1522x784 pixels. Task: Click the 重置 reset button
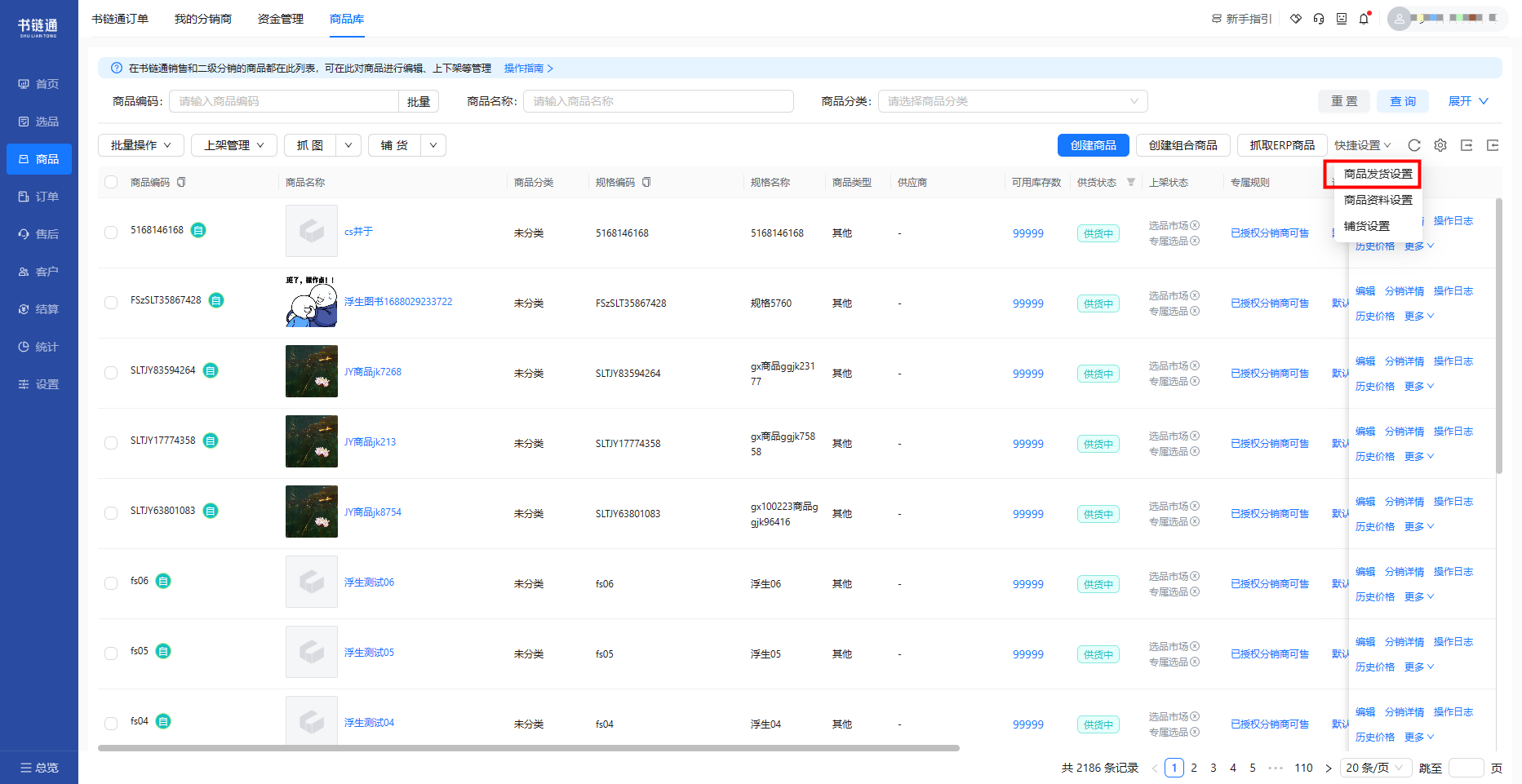pos(1344,101)
